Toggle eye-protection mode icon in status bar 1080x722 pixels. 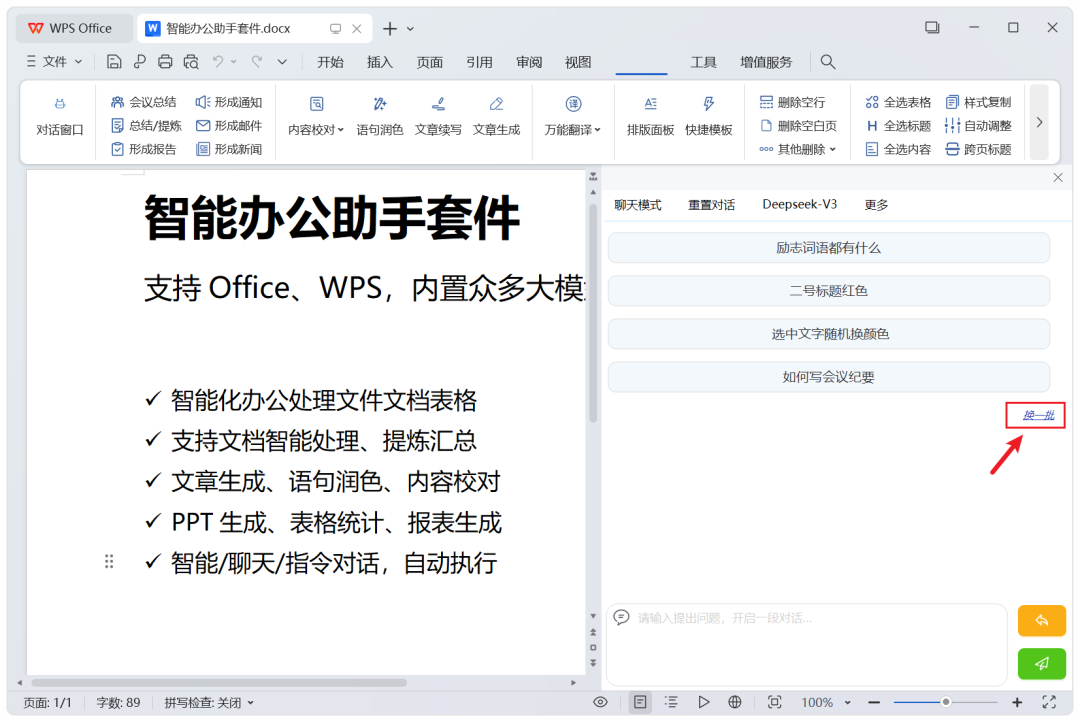point(600,702)
